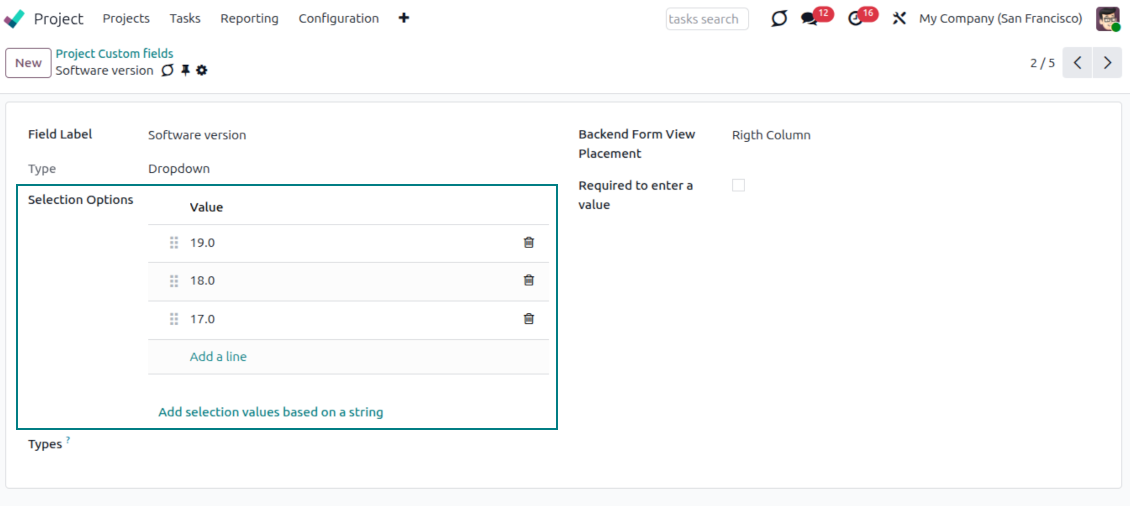Screen dimensions: 1130x506
Task: Click the tasks search input field
Action: click(706, 19)
